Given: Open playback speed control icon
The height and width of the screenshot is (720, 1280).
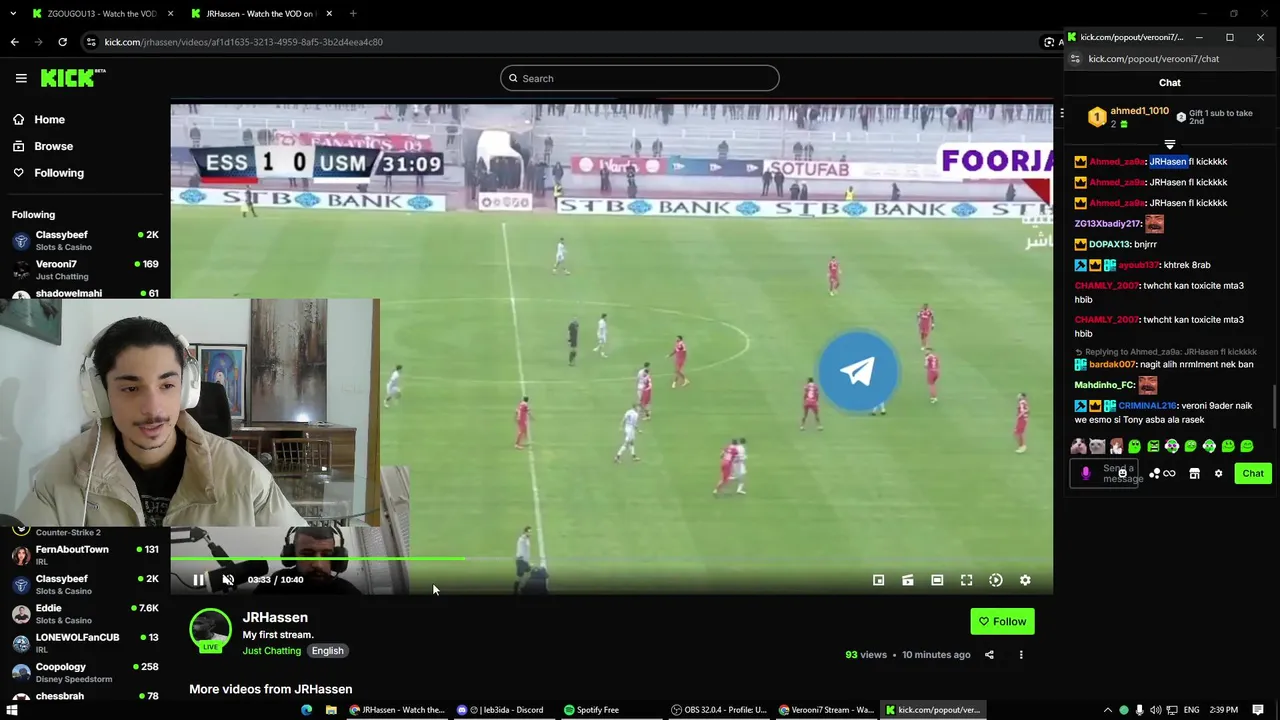Looking at the screenshot, I should (996, 580).
